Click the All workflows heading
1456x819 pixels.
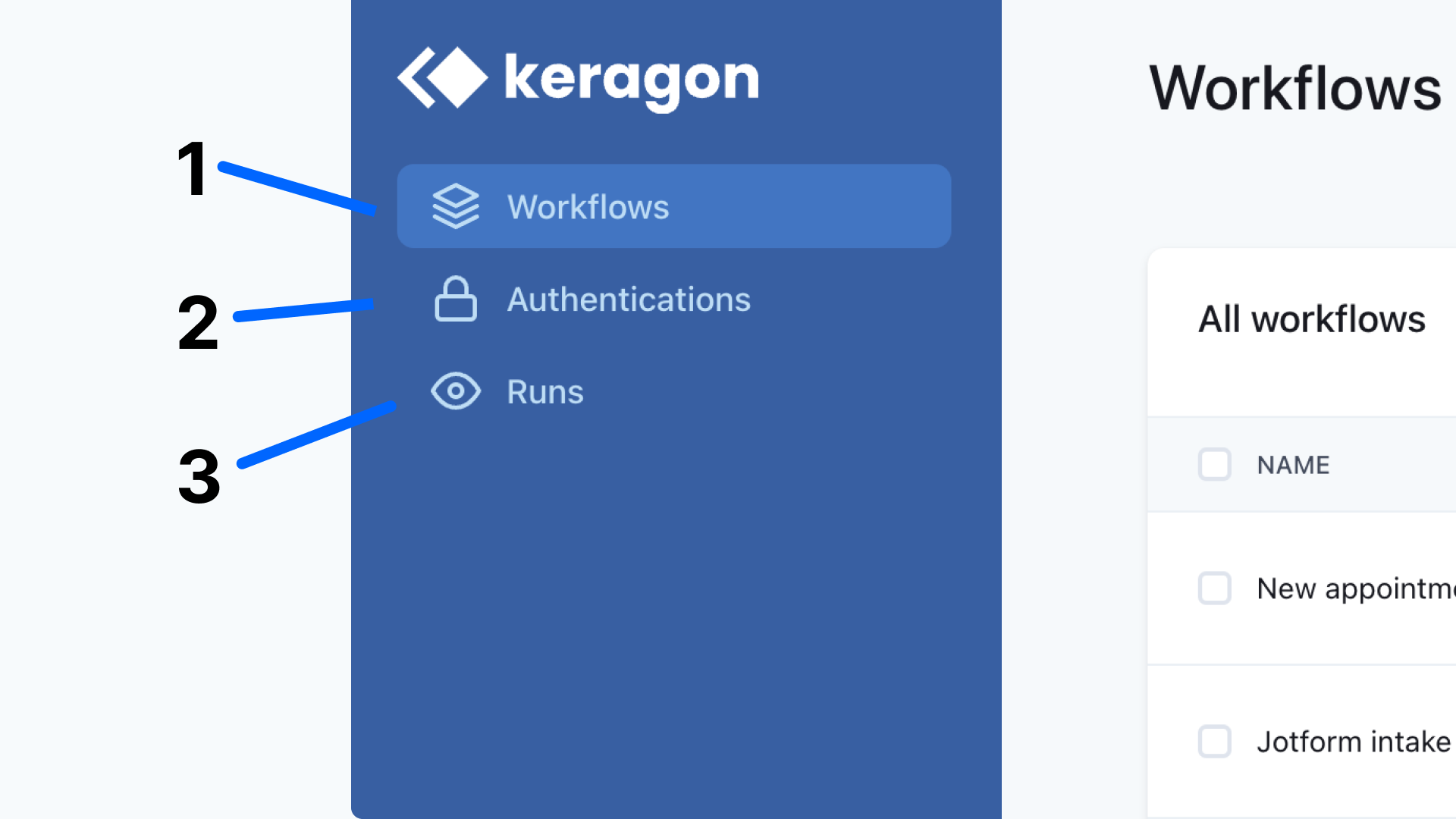(x=1312, y=318)
